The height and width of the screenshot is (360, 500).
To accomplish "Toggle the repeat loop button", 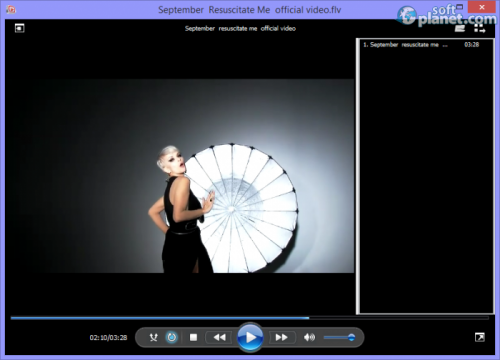I will [172, 338].
